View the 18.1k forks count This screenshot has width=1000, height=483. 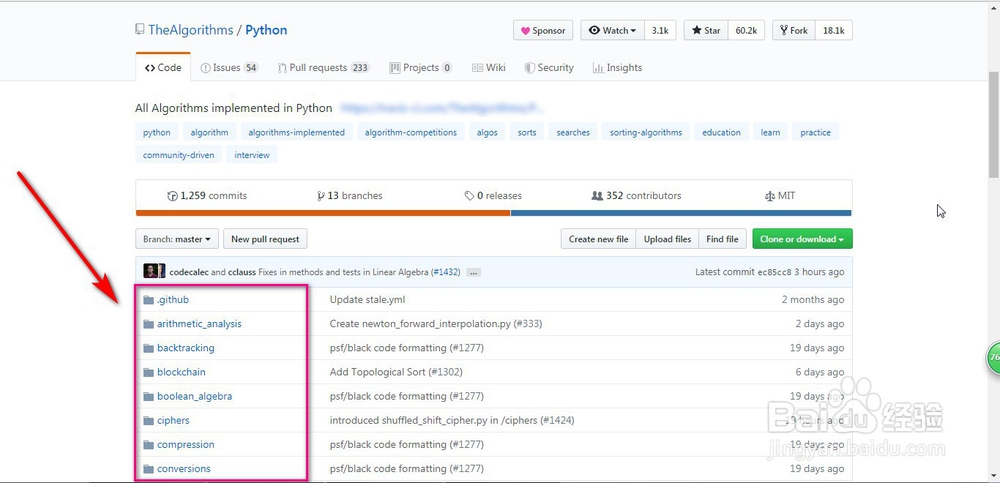(x=834, y=30)
